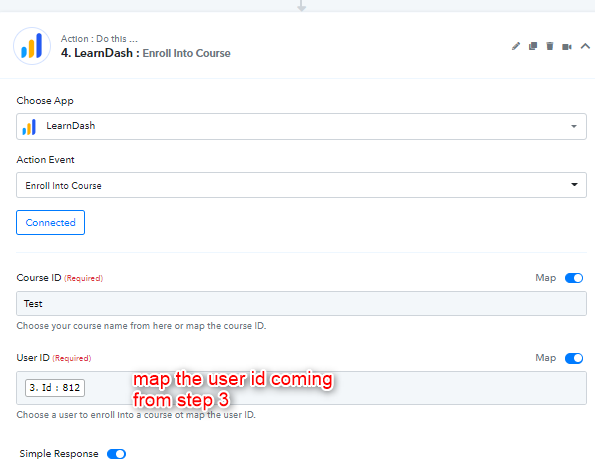Click the LearnDash app name in selector
The width and height of the screenshot is (595, 476).
coord(71,126)
